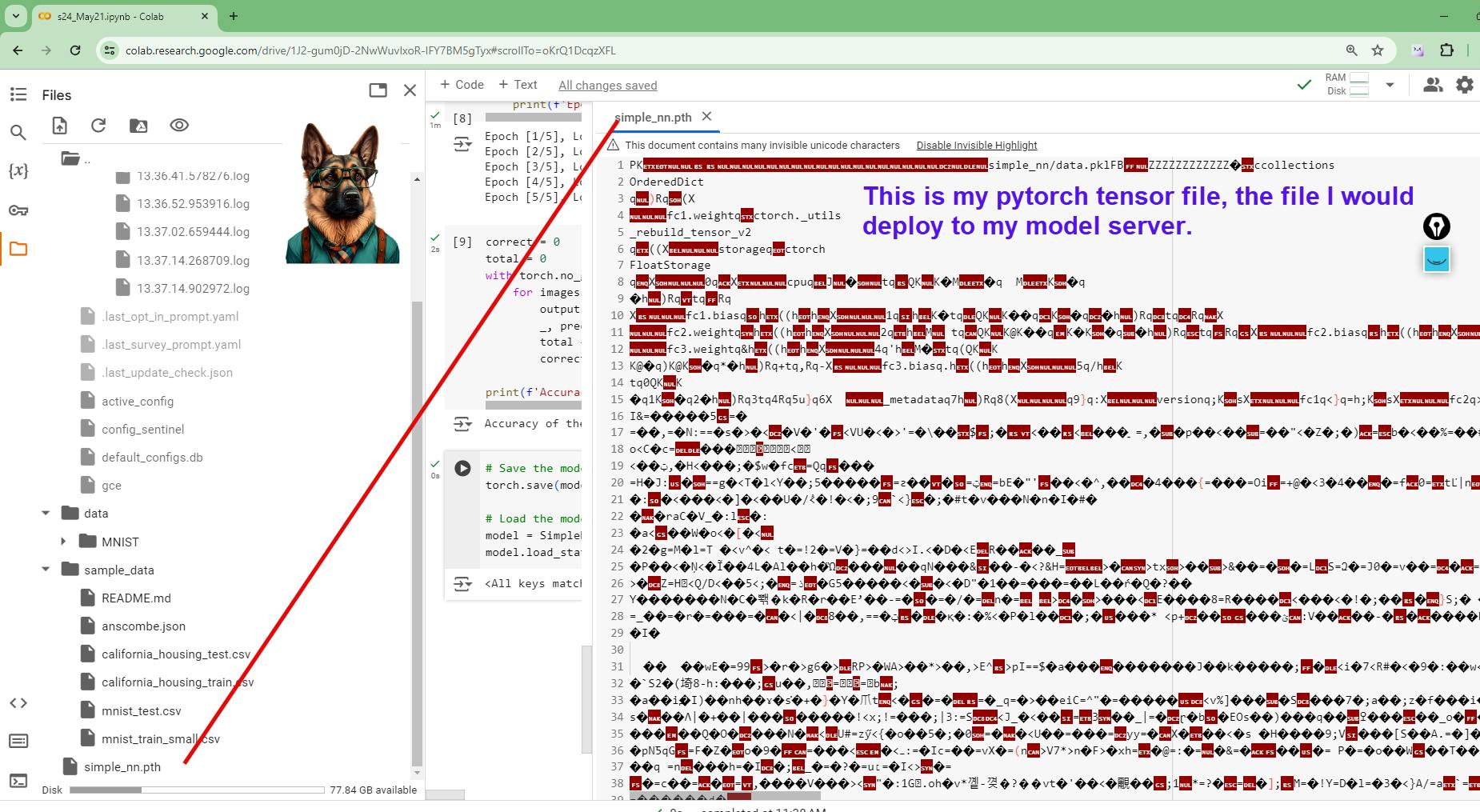Image resolution: width=1480 pixels, height=812 pixels.
Task: Open the config_sentinel file
Action: tap(142, 429)
